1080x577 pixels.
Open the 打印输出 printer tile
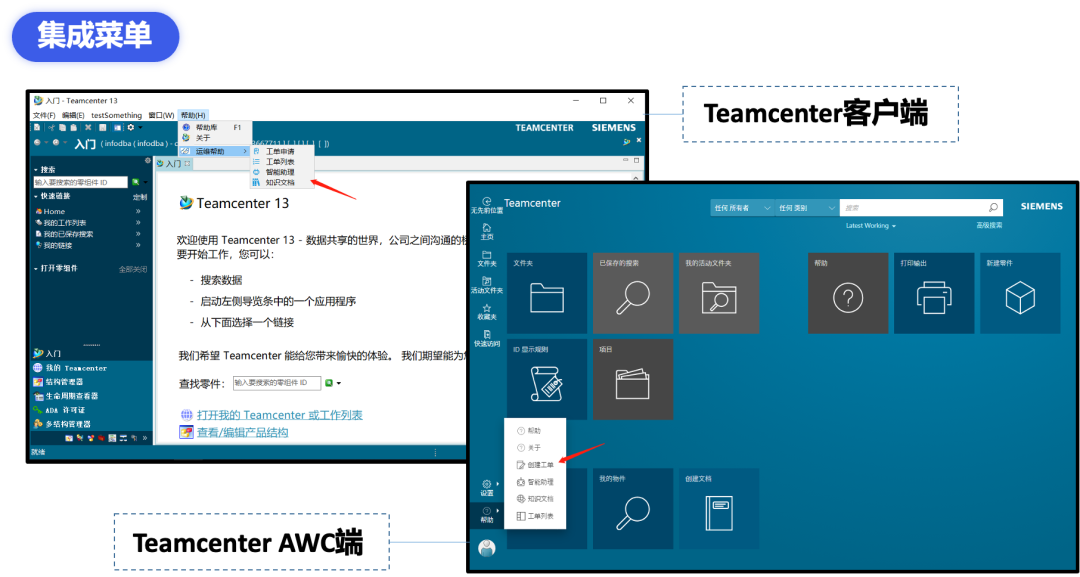934,292
